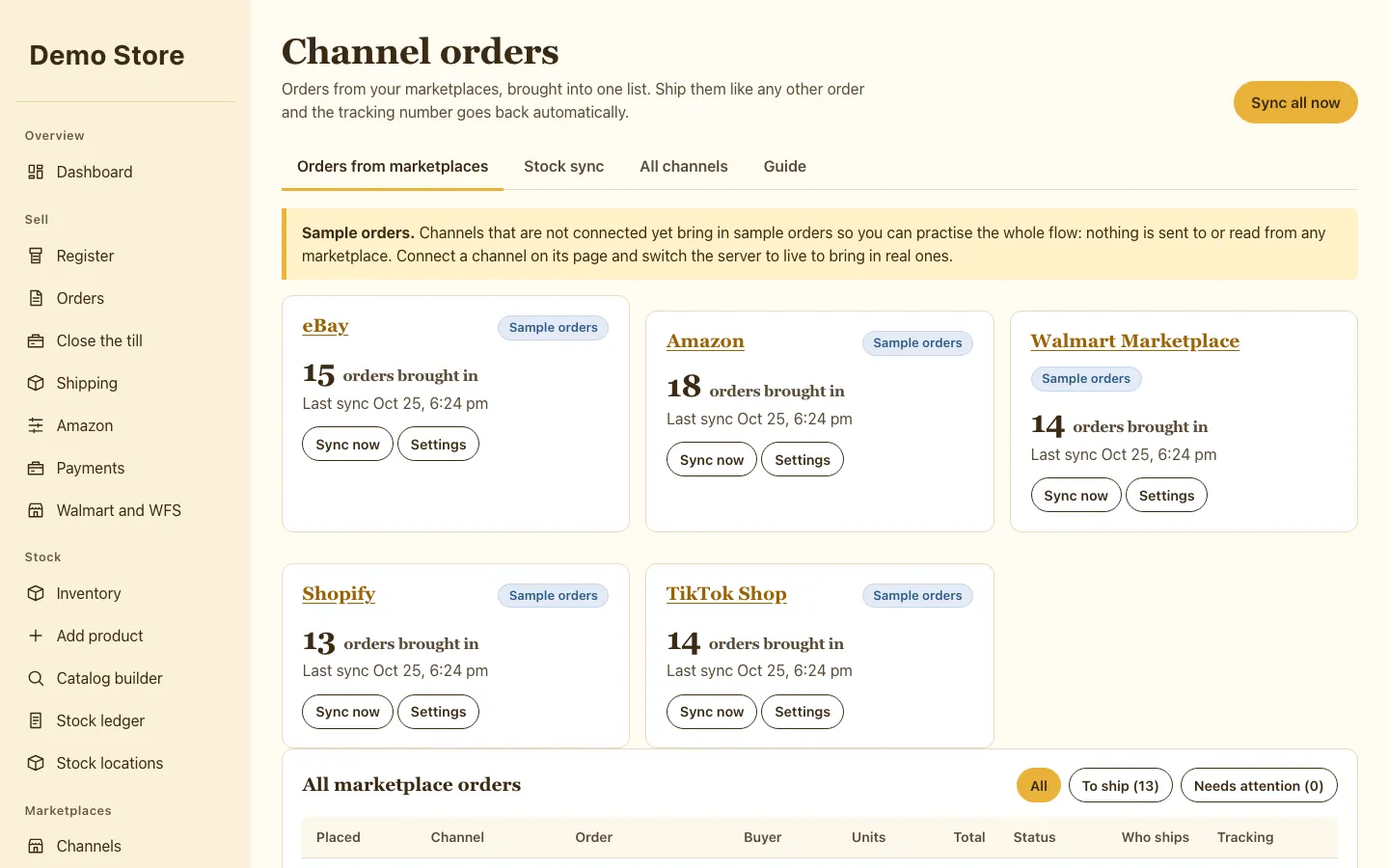
Task: Click the Add product plus icon
Action: (x=36, y=636)
